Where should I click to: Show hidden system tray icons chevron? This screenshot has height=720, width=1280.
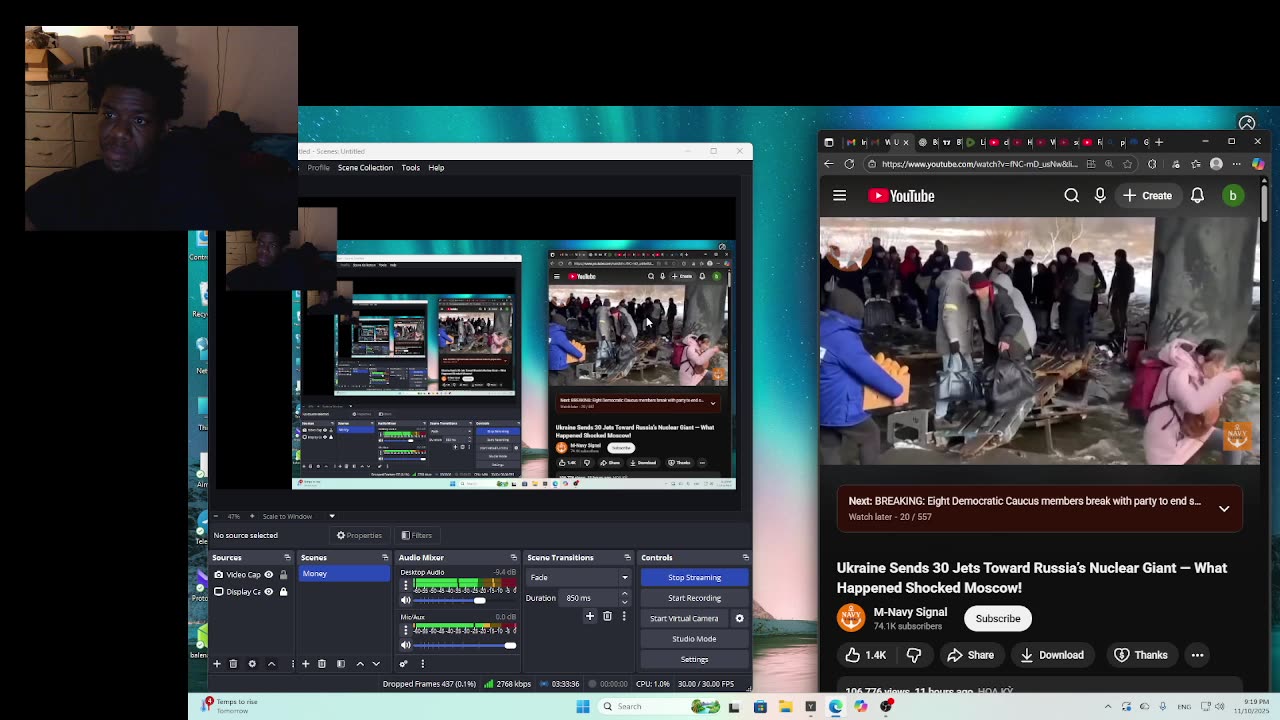coord(1107,706)
